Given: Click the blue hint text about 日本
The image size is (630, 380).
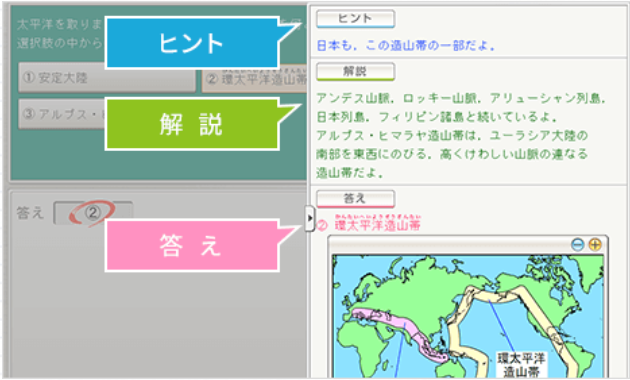Looking at the screenshot, I should pos(406,45).
